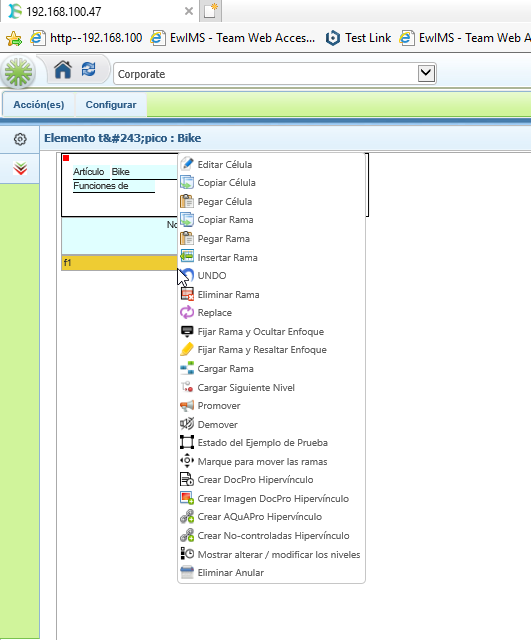Image resolution: width=531 pixels, height=640 pixels.
Task: Click the red-green double chevron sidebar icon
Action: 20,168
